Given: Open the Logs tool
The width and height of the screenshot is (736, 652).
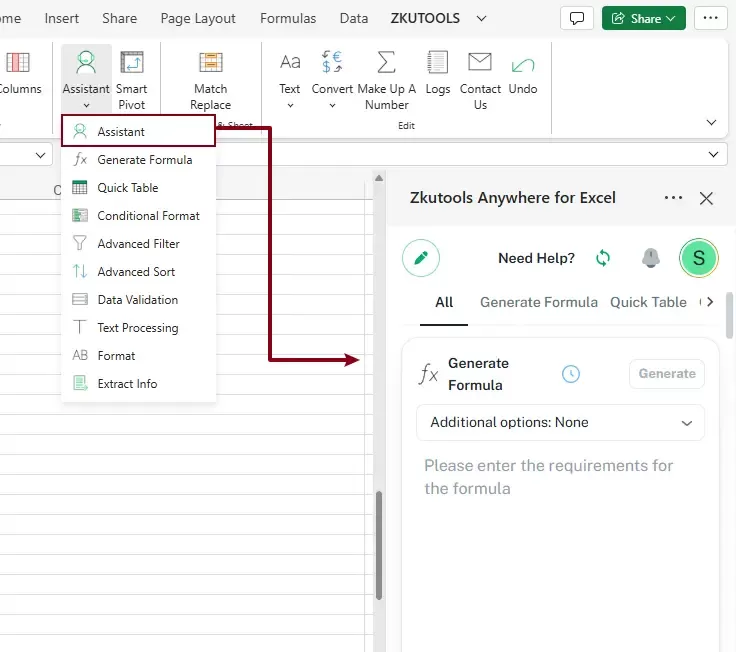Looking at the screenshot, I should tap(437, 72).
